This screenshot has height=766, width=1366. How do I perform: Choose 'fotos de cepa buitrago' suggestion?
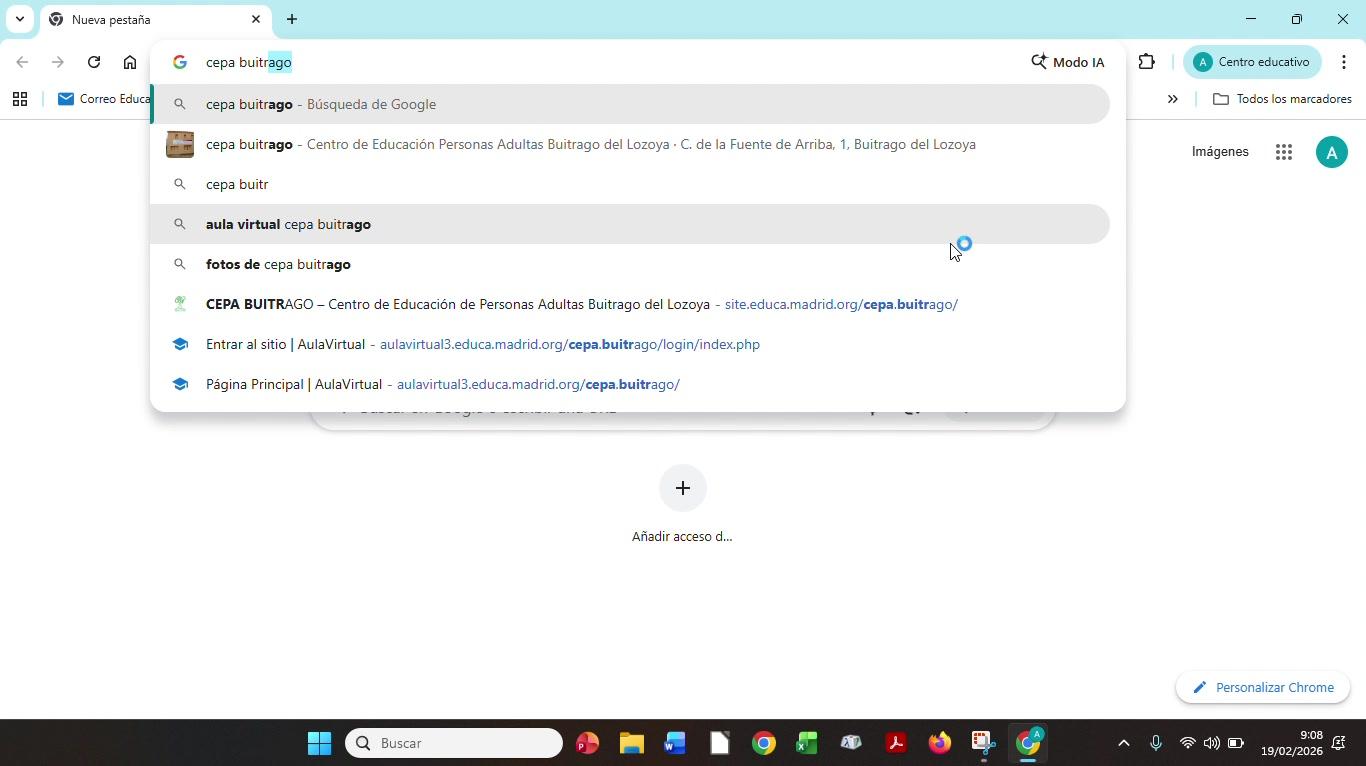tap(630, 264)
